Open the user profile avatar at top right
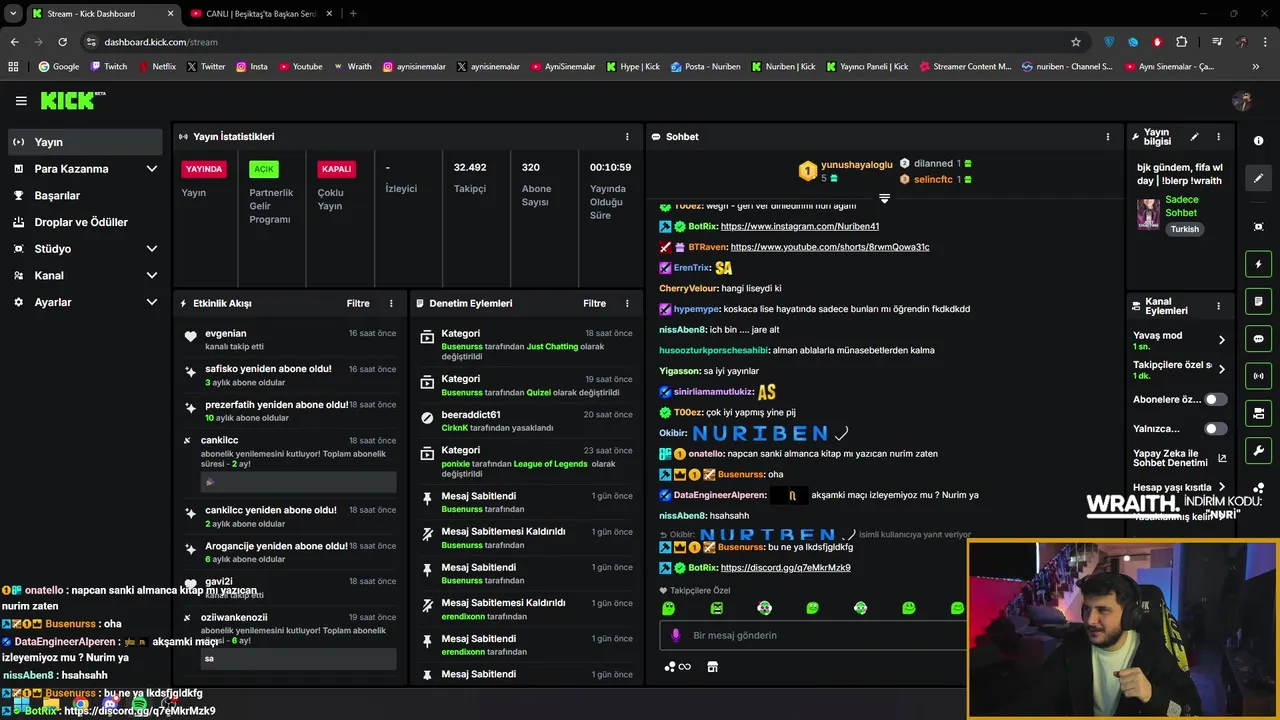Viewport: 1280px width, 720px height. (1242, 101)
